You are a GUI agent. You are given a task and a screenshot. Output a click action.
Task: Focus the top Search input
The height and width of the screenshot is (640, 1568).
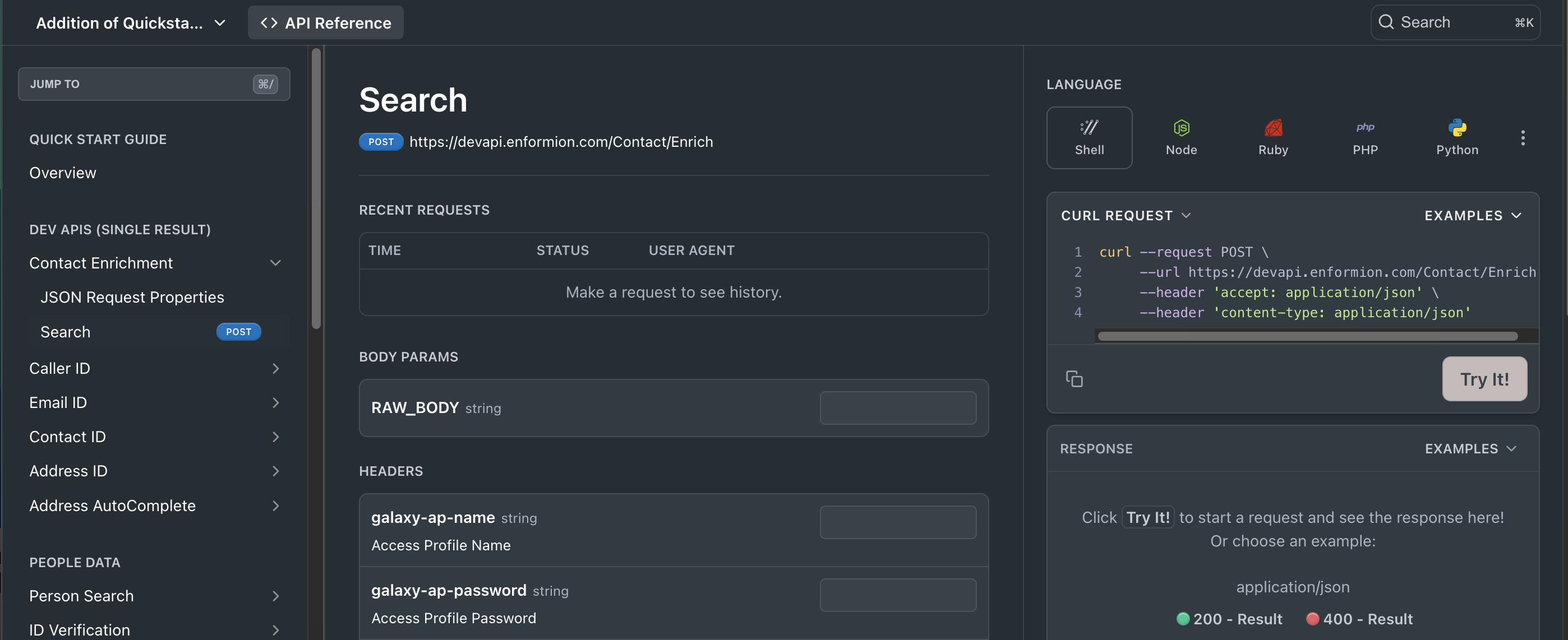1455,22
